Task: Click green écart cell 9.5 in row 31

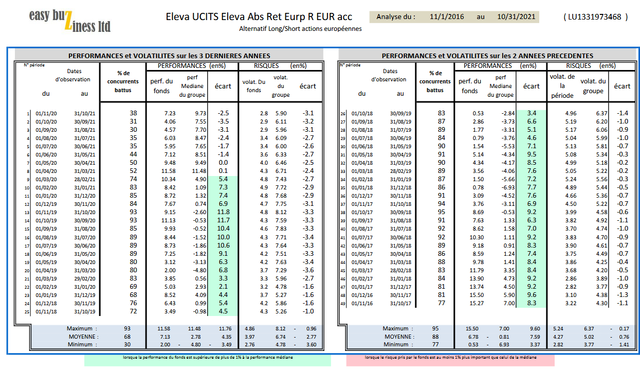Action: pos(531,155)
